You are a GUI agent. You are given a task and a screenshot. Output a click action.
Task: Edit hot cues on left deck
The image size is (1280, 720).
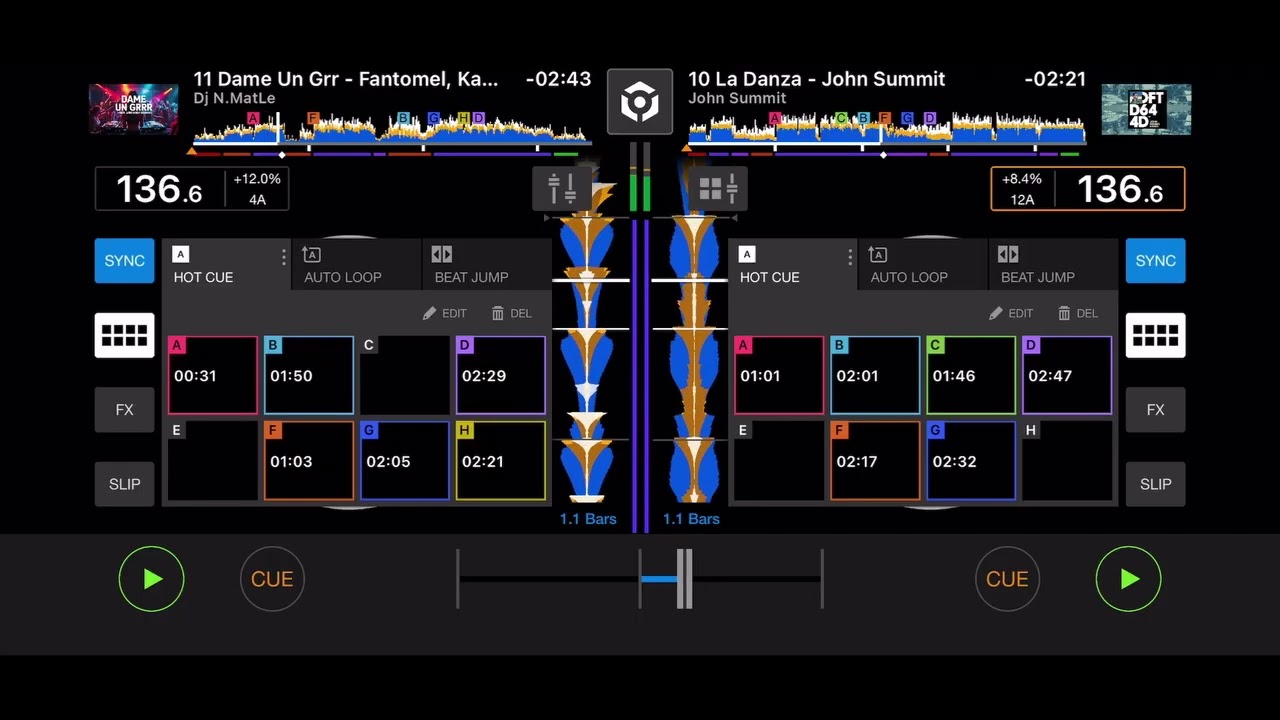(445, 313)
